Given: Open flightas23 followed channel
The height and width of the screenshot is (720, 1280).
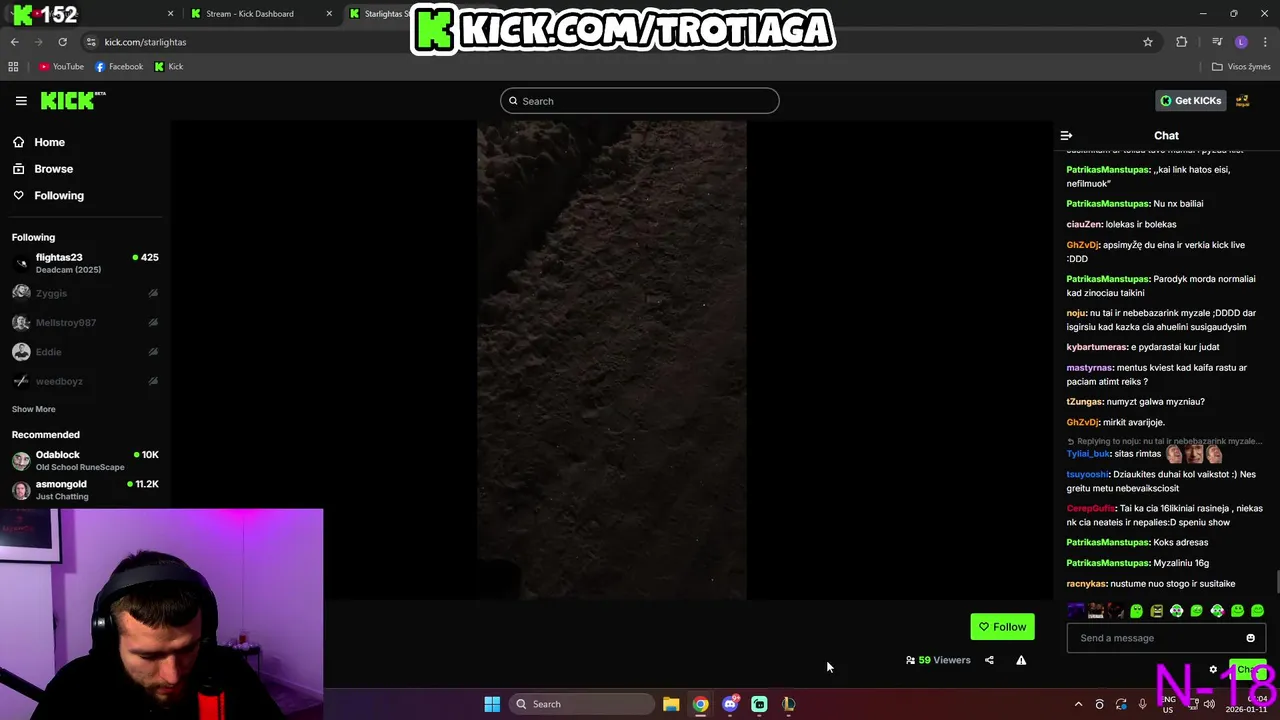Looking at the screenshot, I should tap(85, 263).
